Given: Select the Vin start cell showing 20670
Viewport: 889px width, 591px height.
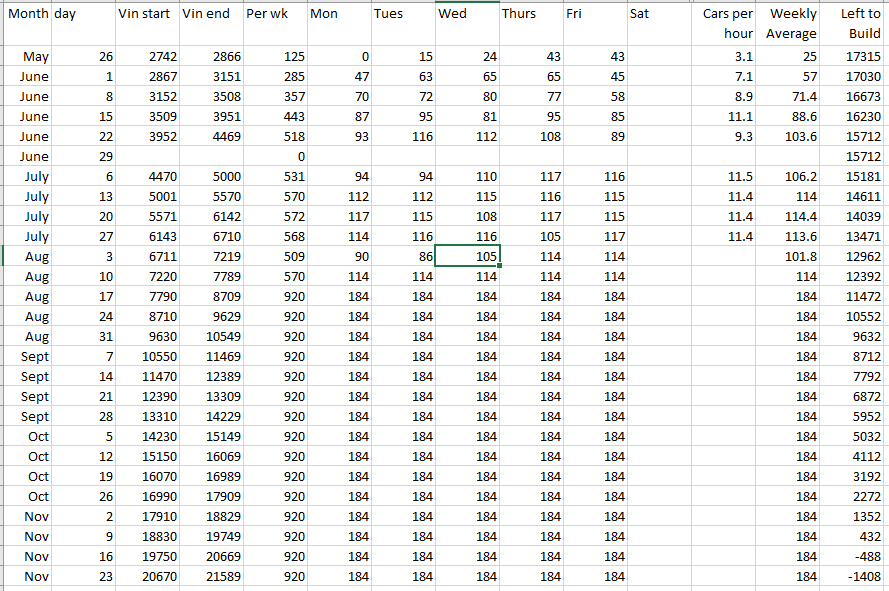Looking at the screenshot, I should click(147, 577).
